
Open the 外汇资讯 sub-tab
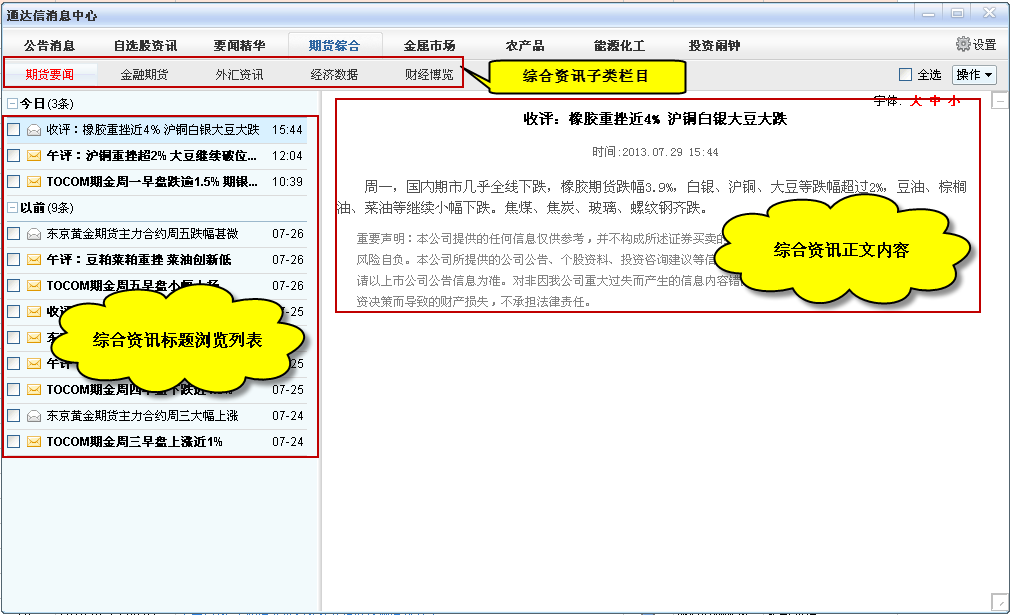[239, 75]
